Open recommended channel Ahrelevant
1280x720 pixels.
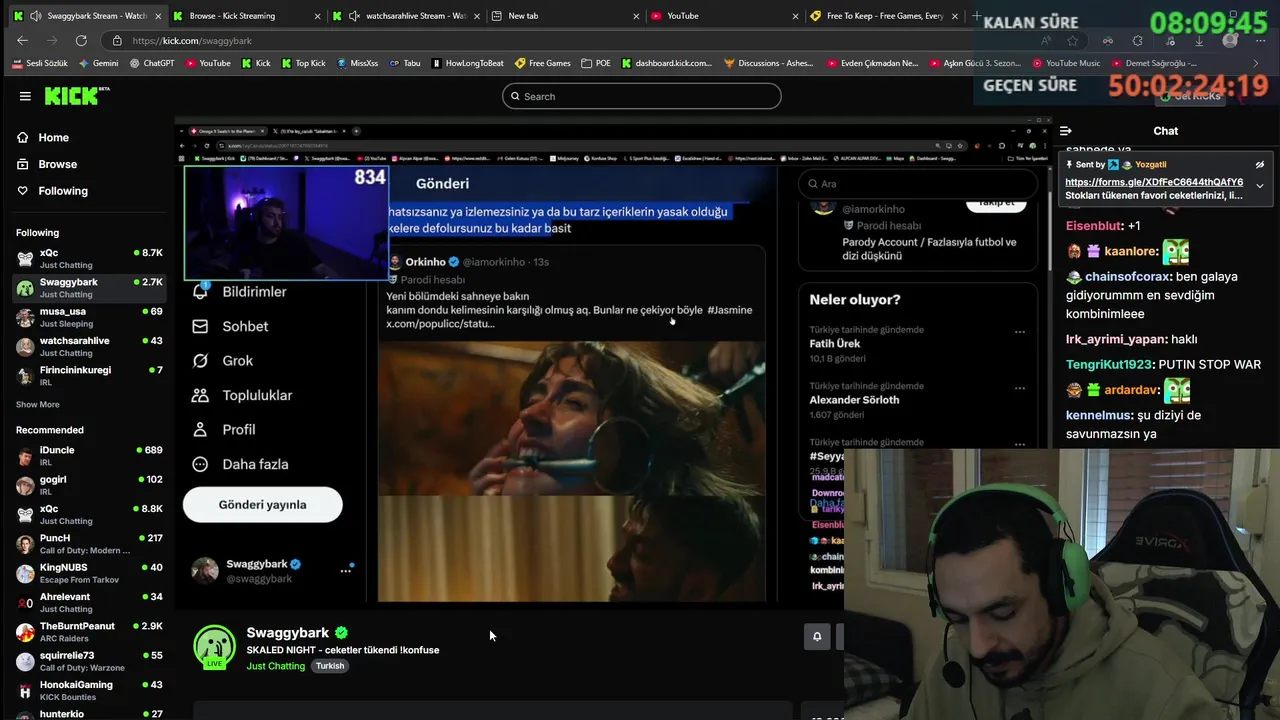click(89, 602)
